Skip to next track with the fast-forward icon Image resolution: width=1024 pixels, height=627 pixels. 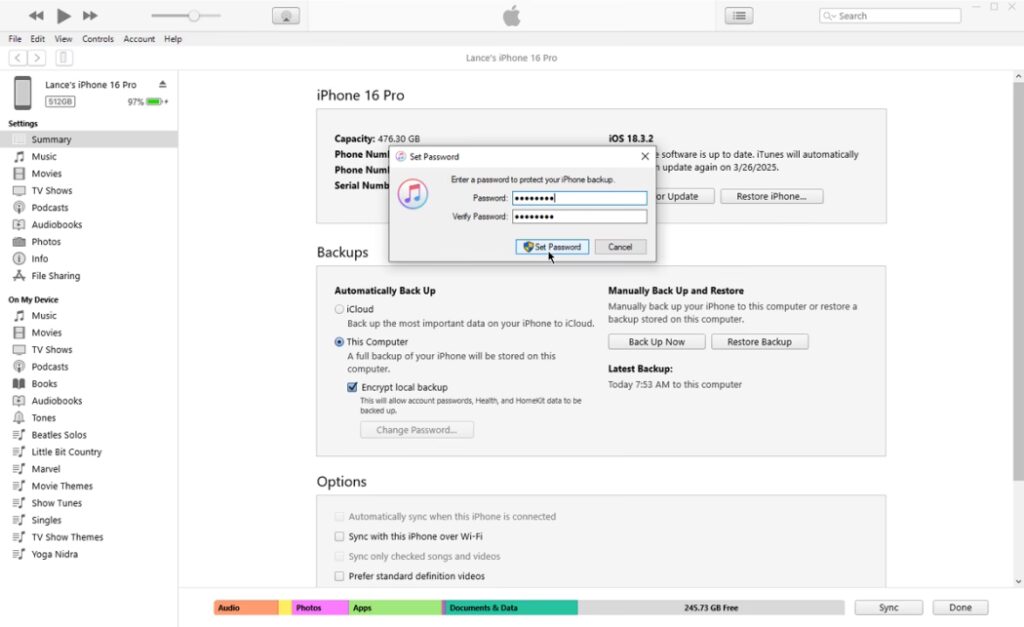point(90,16)
